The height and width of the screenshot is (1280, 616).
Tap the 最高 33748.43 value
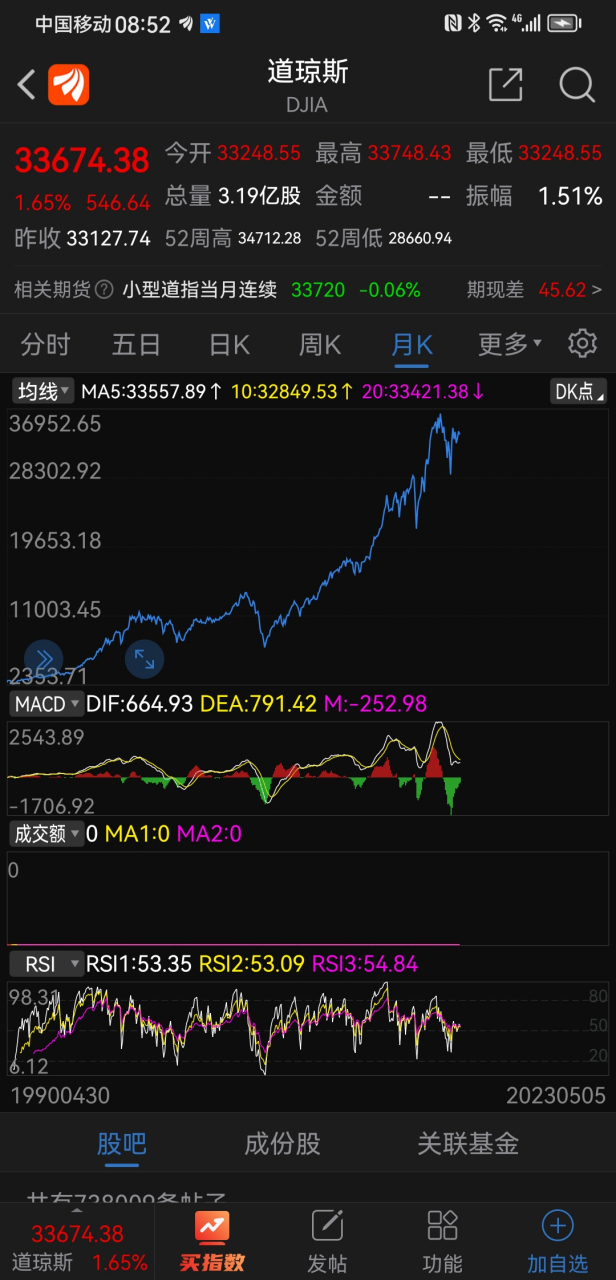[409, 153]
